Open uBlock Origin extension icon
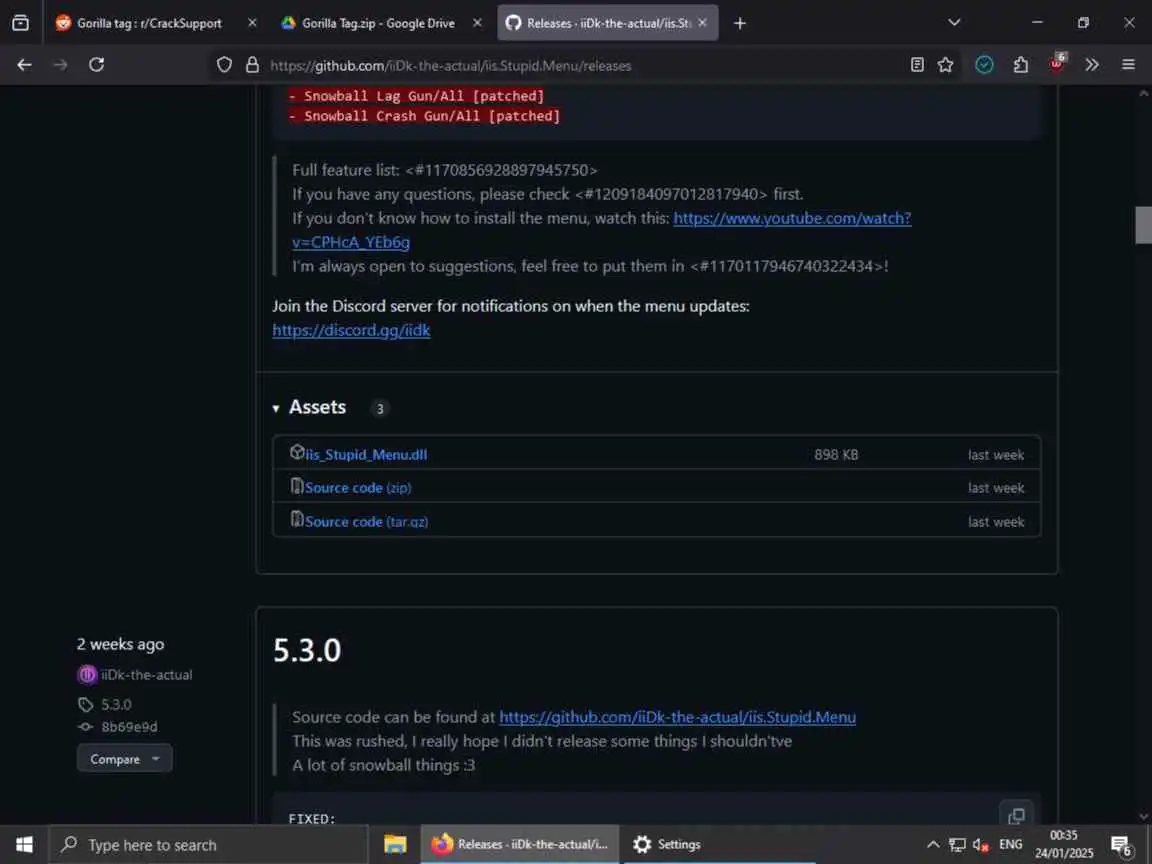1152x864 pixels. click(1057, 63)
